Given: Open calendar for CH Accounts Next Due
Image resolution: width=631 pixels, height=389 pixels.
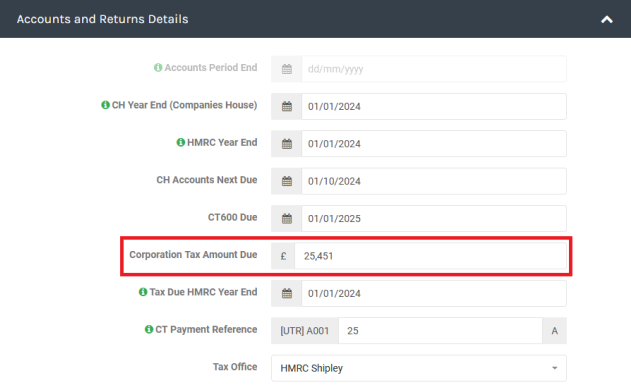Looking at the screenshot, I should point(287,181).
